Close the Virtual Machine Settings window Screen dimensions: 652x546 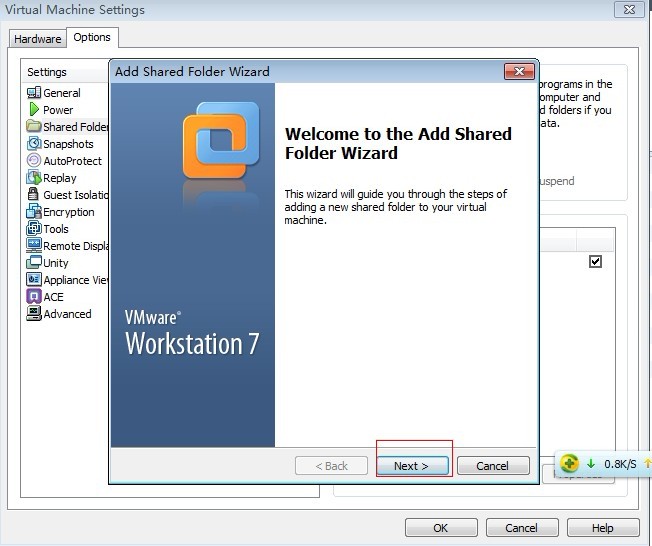point(629,10)
